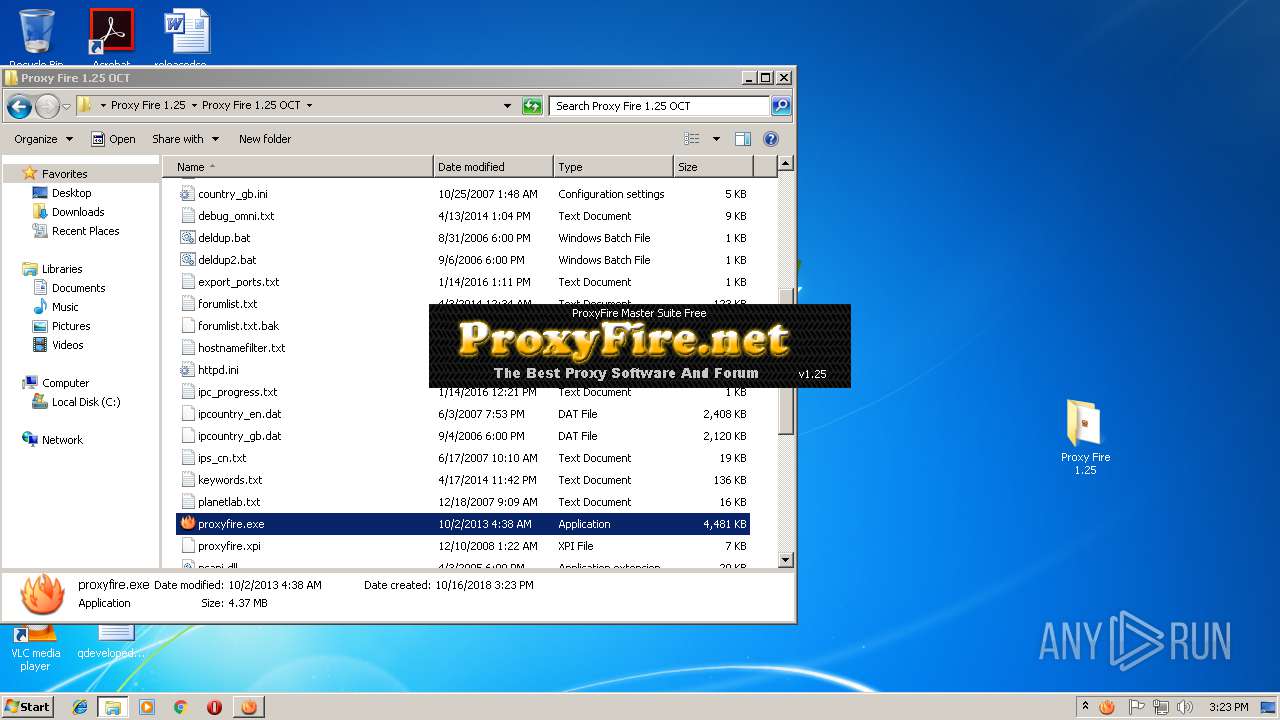Select the keywords.txt file
Image resolution: width=1280 pixels, height=720 pixels.
(463, 480)
